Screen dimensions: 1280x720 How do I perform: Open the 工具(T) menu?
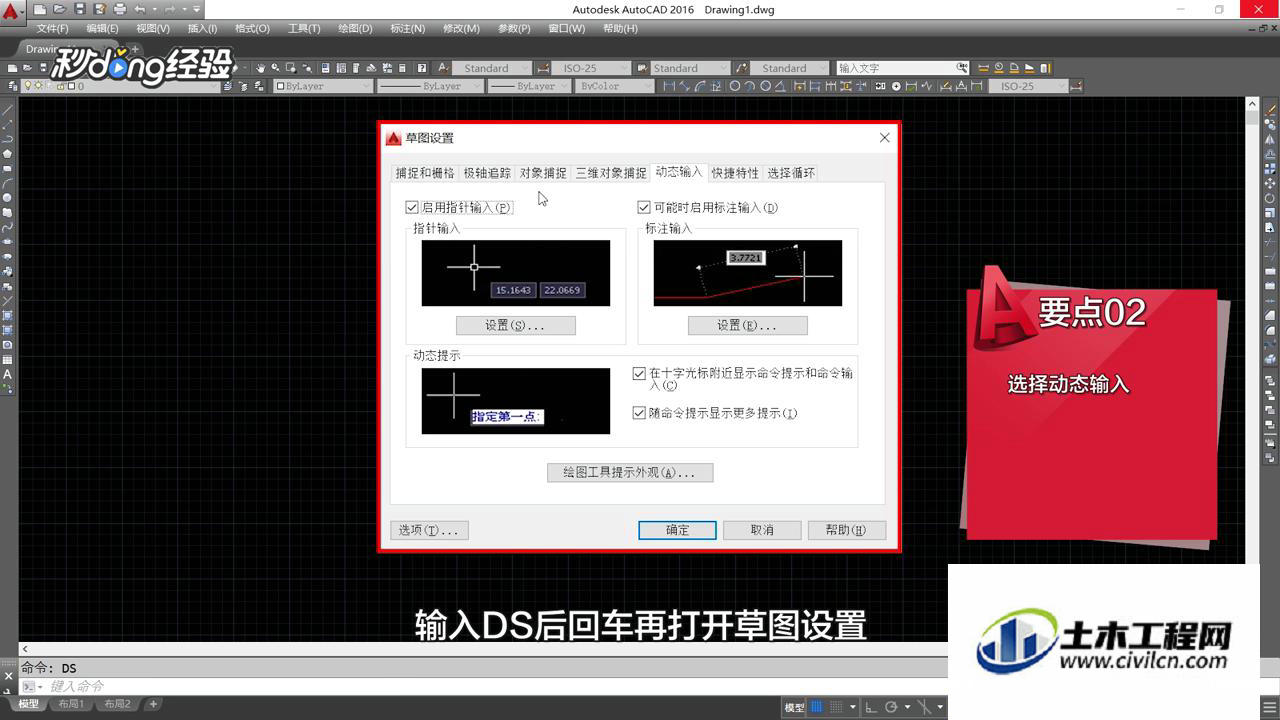pos(304,29)
